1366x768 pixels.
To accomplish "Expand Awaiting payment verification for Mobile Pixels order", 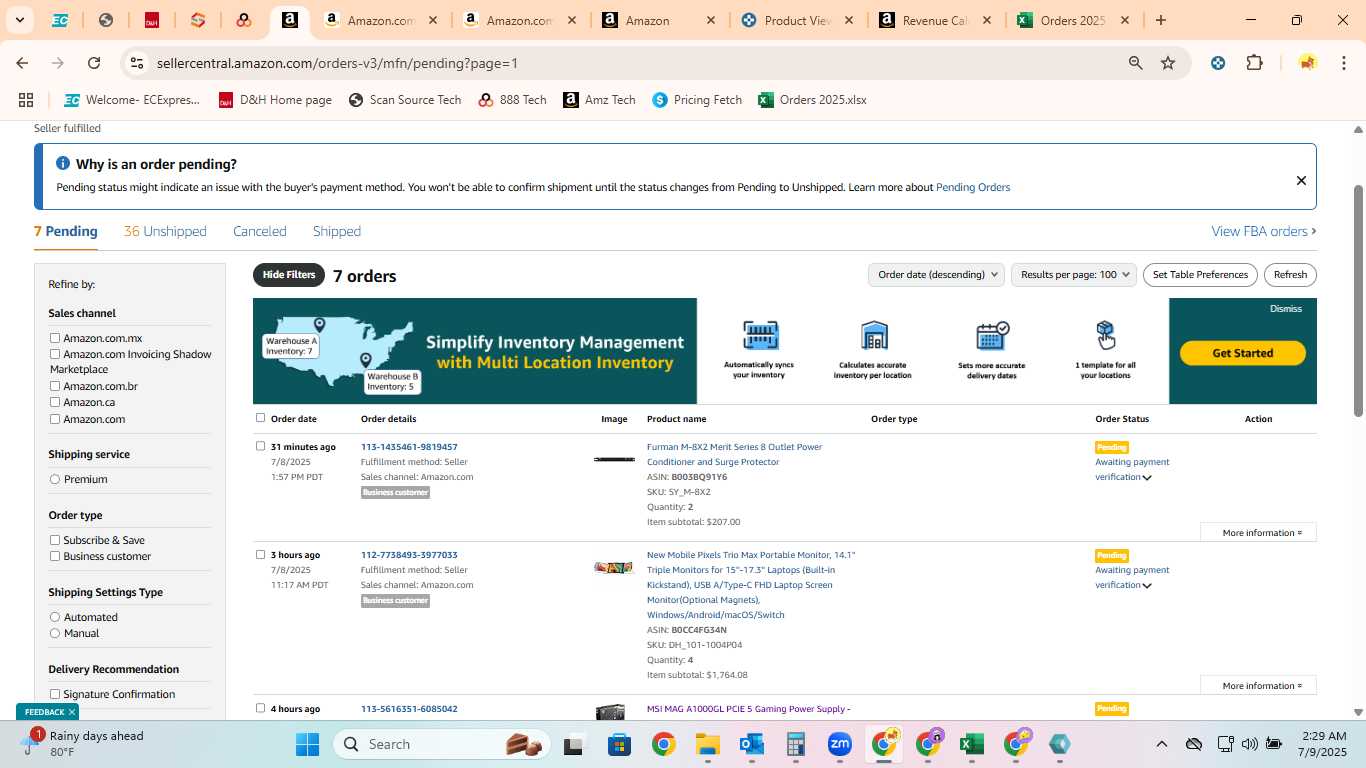I will (x=1147, y=586).
